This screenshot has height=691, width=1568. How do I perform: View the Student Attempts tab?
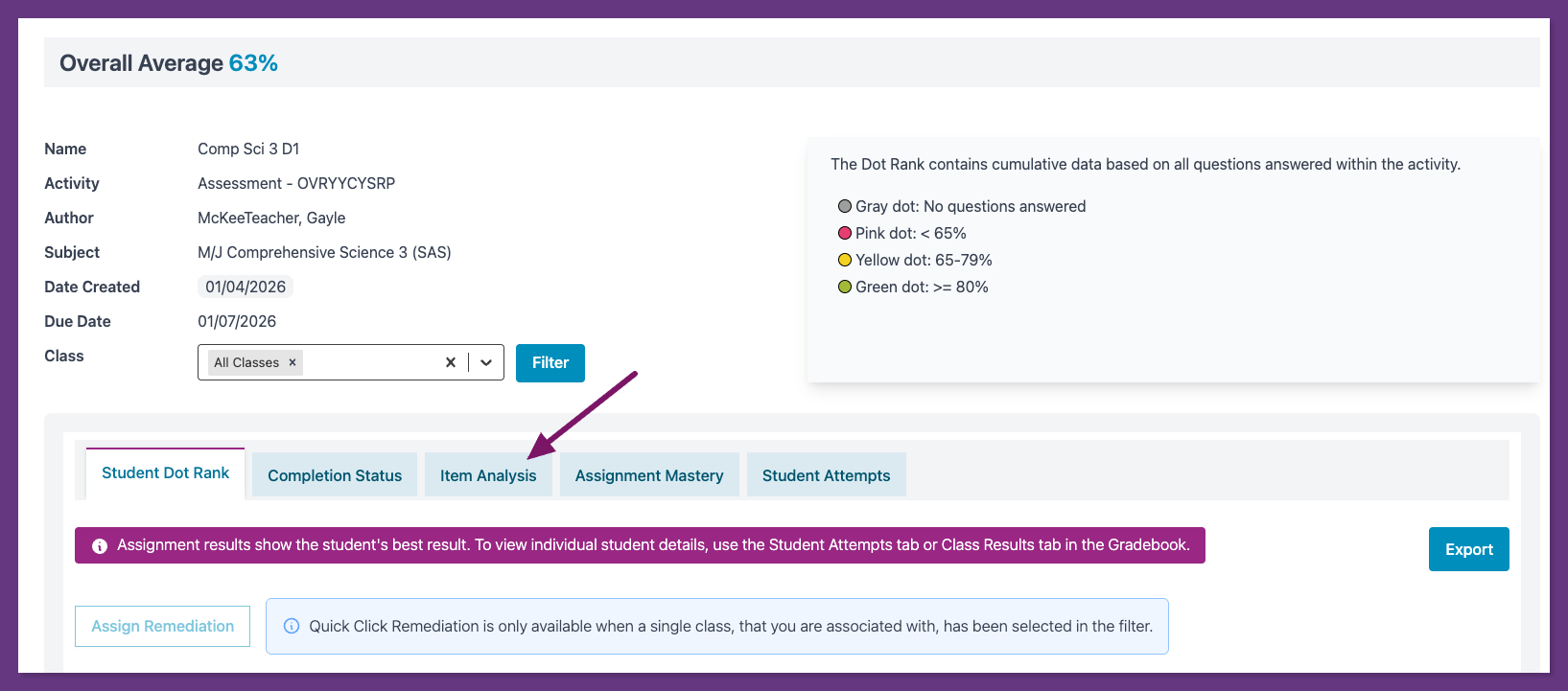(x=826, y=475)
